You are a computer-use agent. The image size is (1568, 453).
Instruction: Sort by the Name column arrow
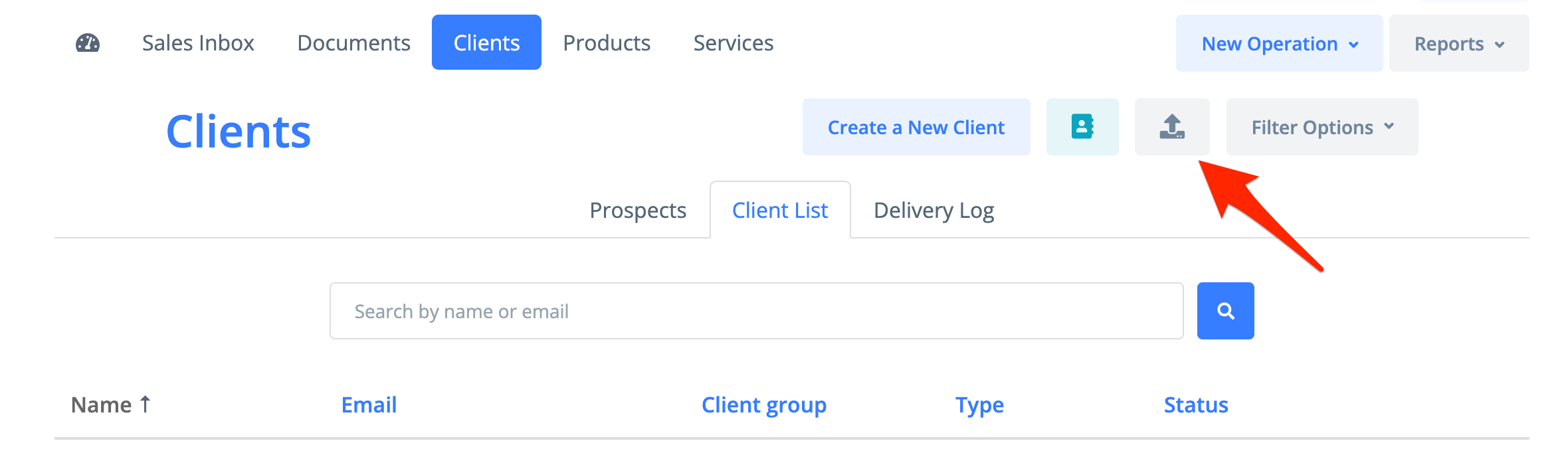(x=146, y=404)
